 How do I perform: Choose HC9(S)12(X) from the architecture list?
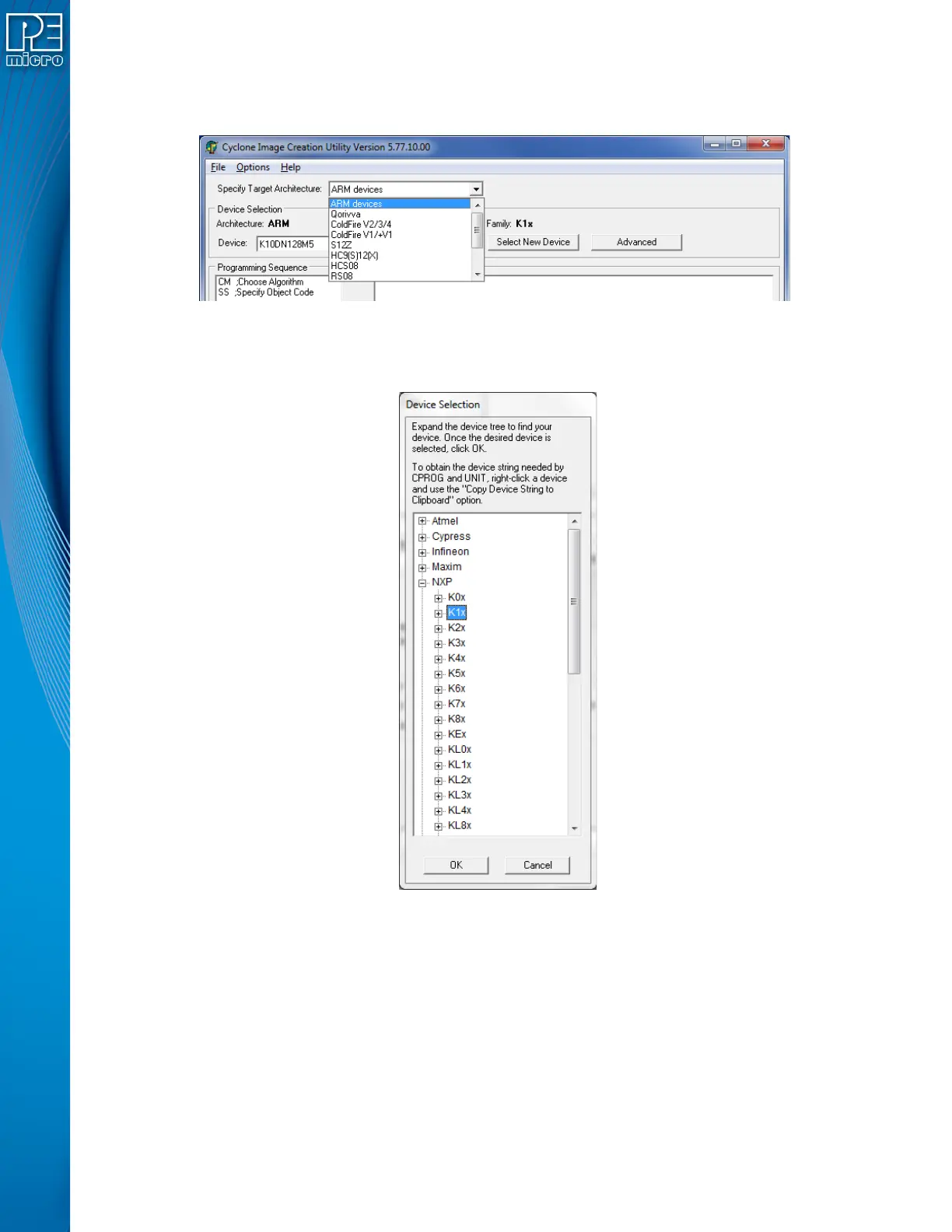point(400,255)
